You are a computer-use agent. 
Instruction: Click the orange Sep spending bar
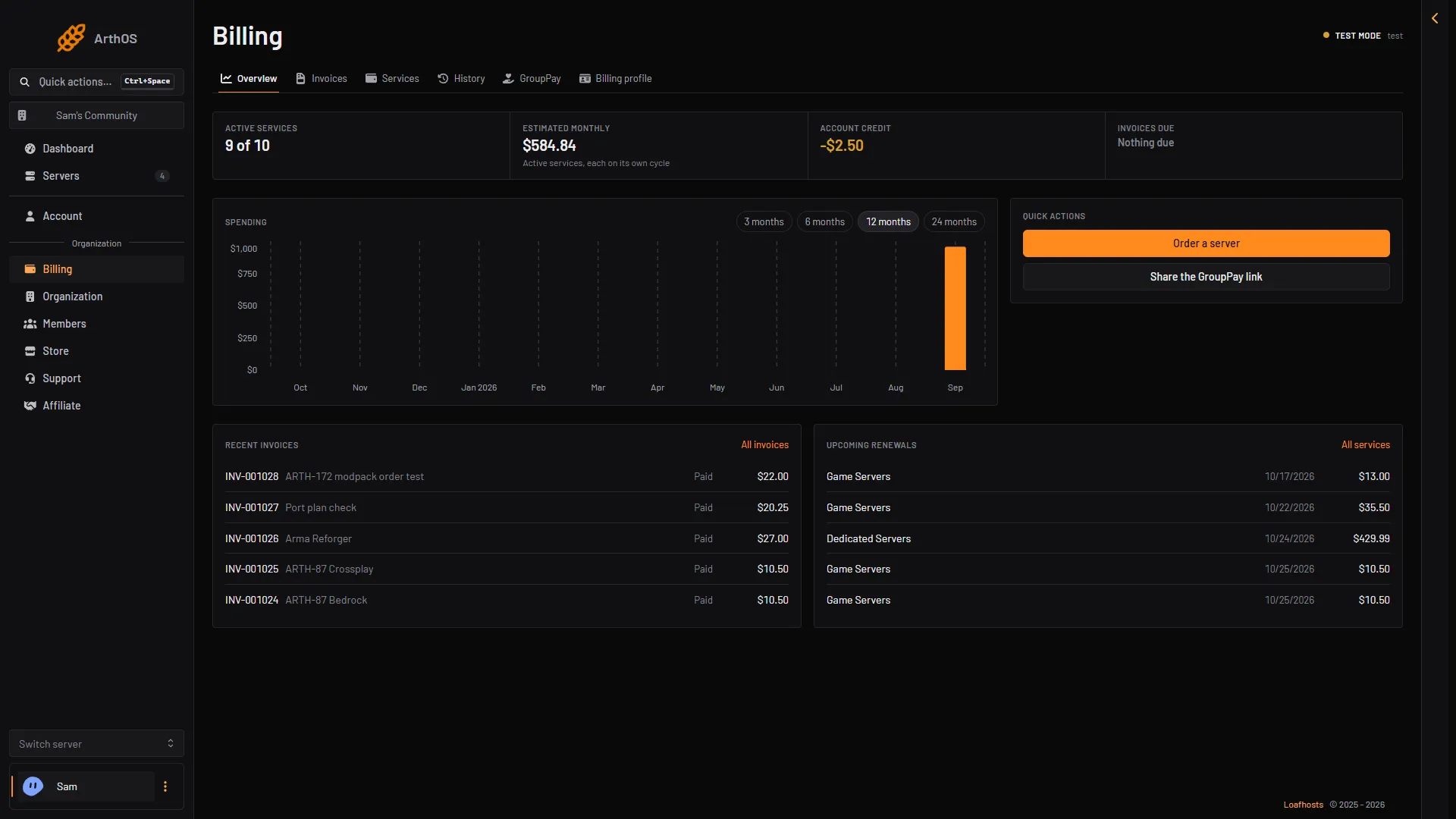coord(955,308)
